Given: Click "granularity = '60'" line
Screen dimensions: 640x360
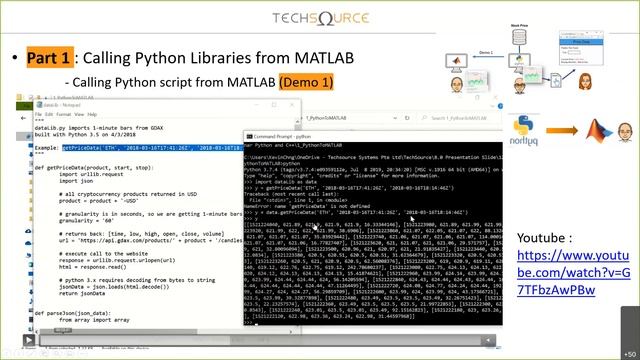Looking at the screenshot, I should point(87,220).
